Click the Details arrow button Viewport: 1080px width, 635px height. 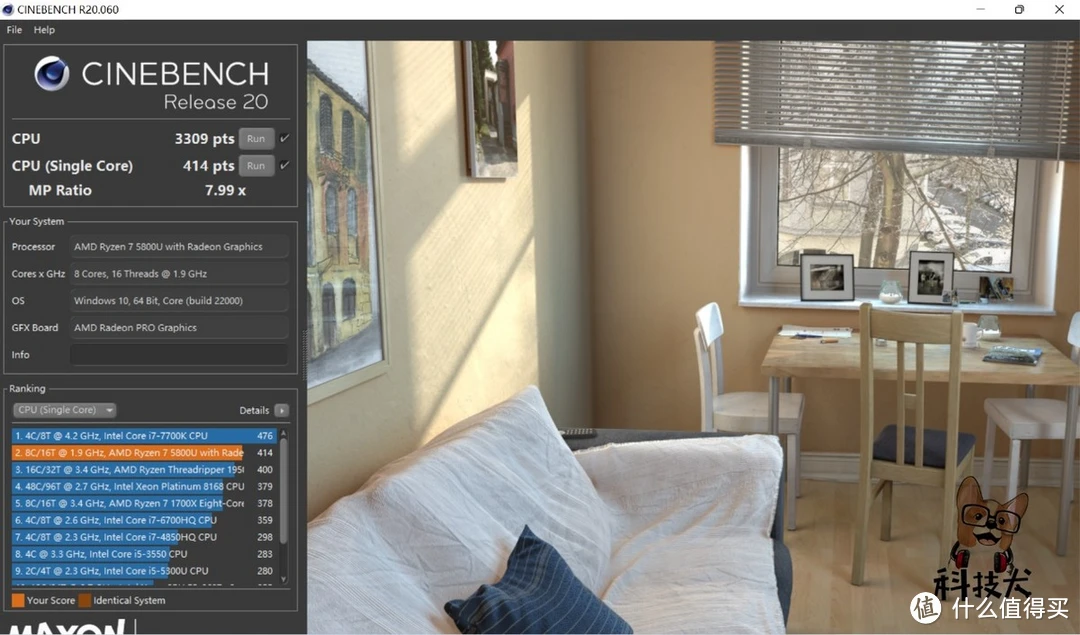coord(282,410)
